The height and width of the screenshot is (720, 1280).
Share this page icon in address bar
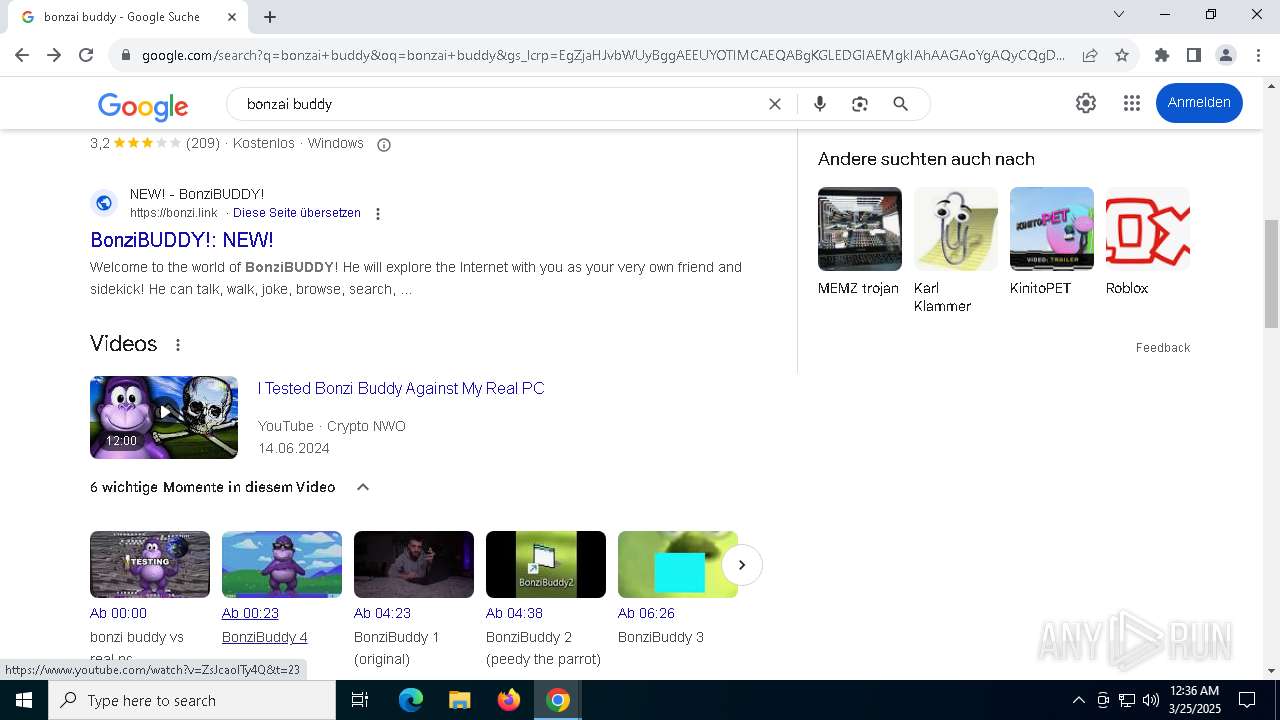[x=1090, y=55]
